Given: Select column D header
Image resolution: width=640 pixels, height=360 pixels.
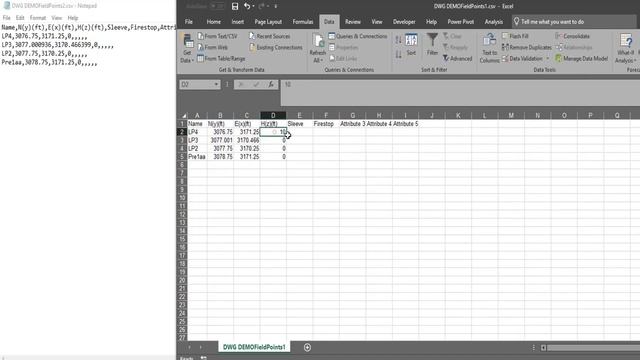Looking at the screenshot, I should (x=273, y=116).
